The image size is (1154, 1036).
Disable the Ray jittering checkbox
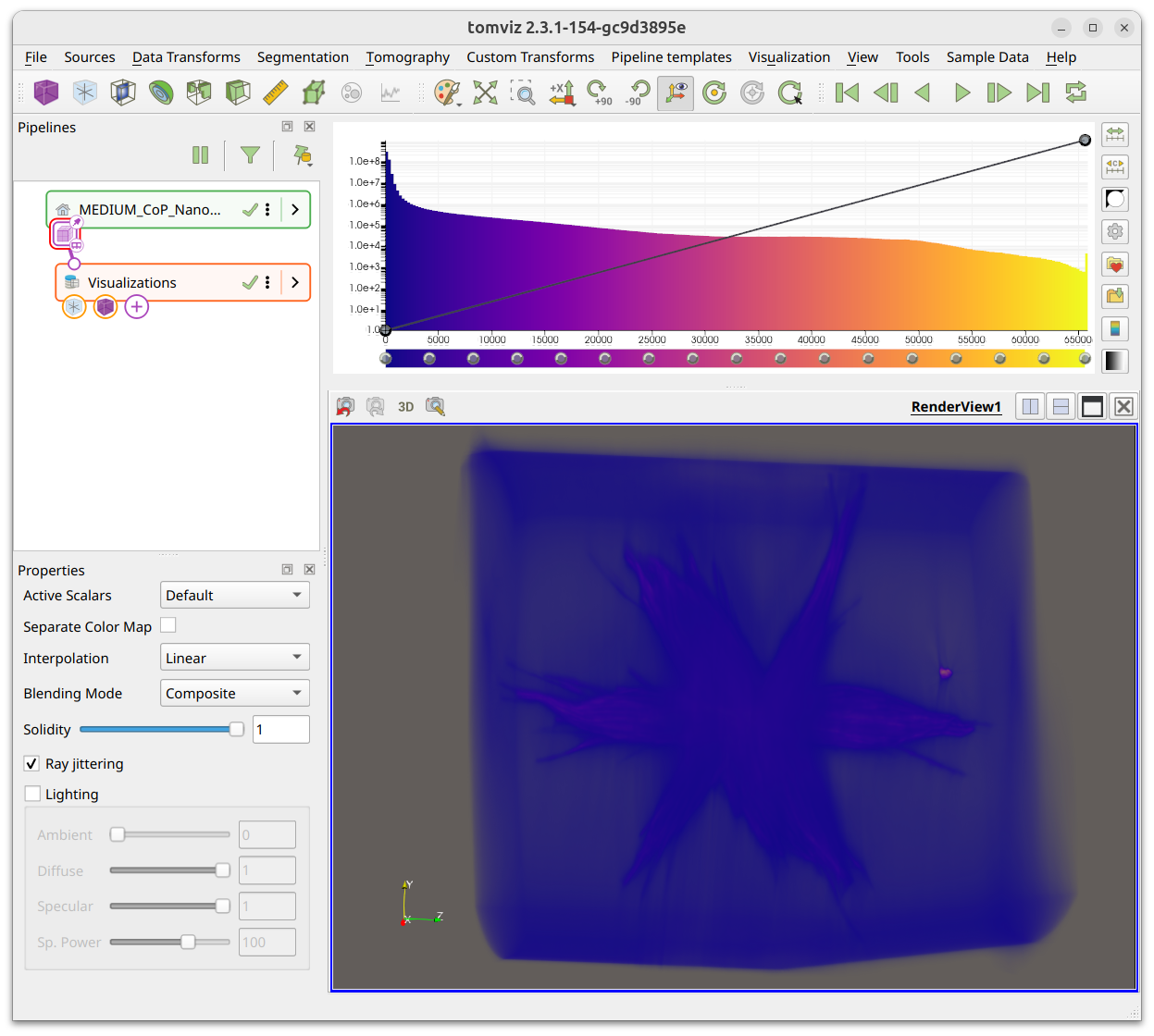(32, 763)
